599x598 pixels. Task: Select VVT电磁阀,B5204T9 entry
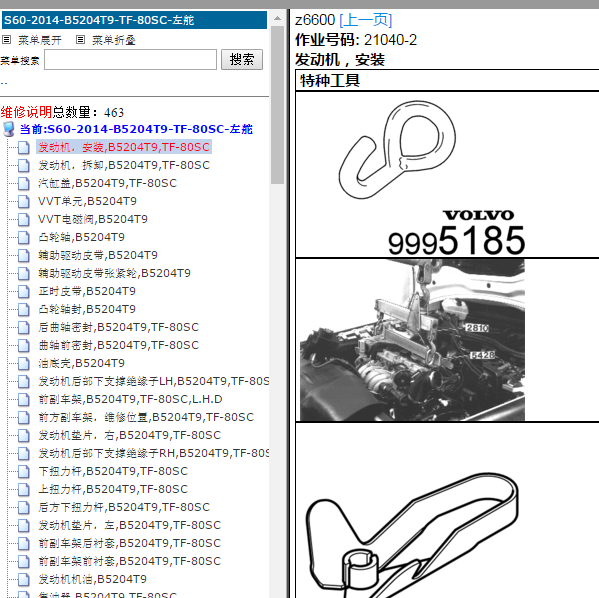tap(92, 219)
